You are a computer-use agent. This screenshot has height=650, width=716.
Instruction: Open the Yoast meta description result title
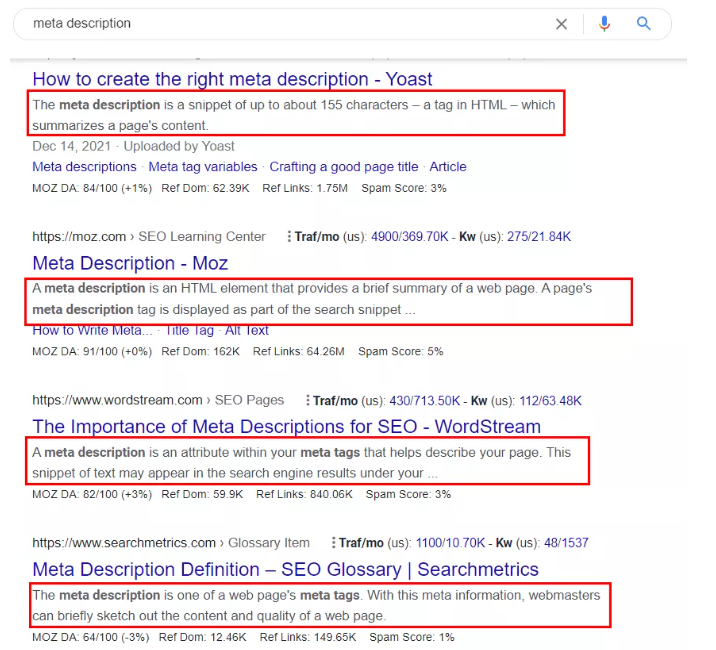click(x=232, y=79)
